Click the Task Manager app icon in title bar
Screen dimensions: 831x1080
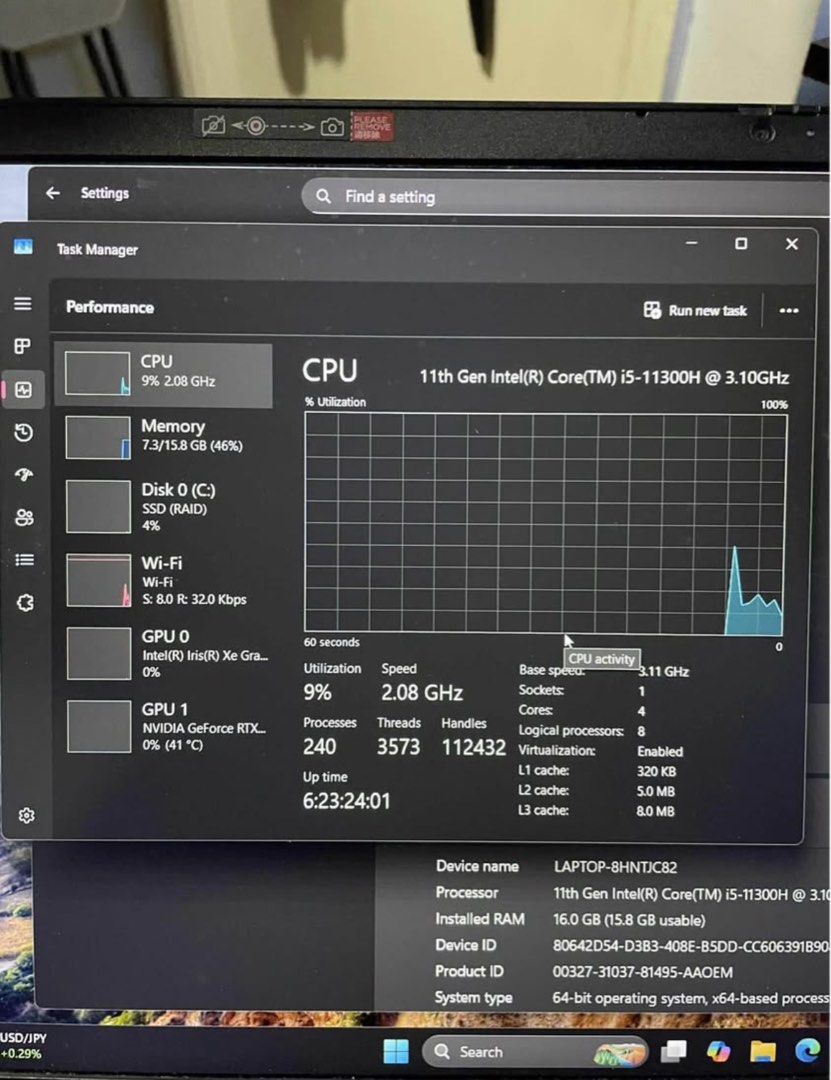click(23, 247)
